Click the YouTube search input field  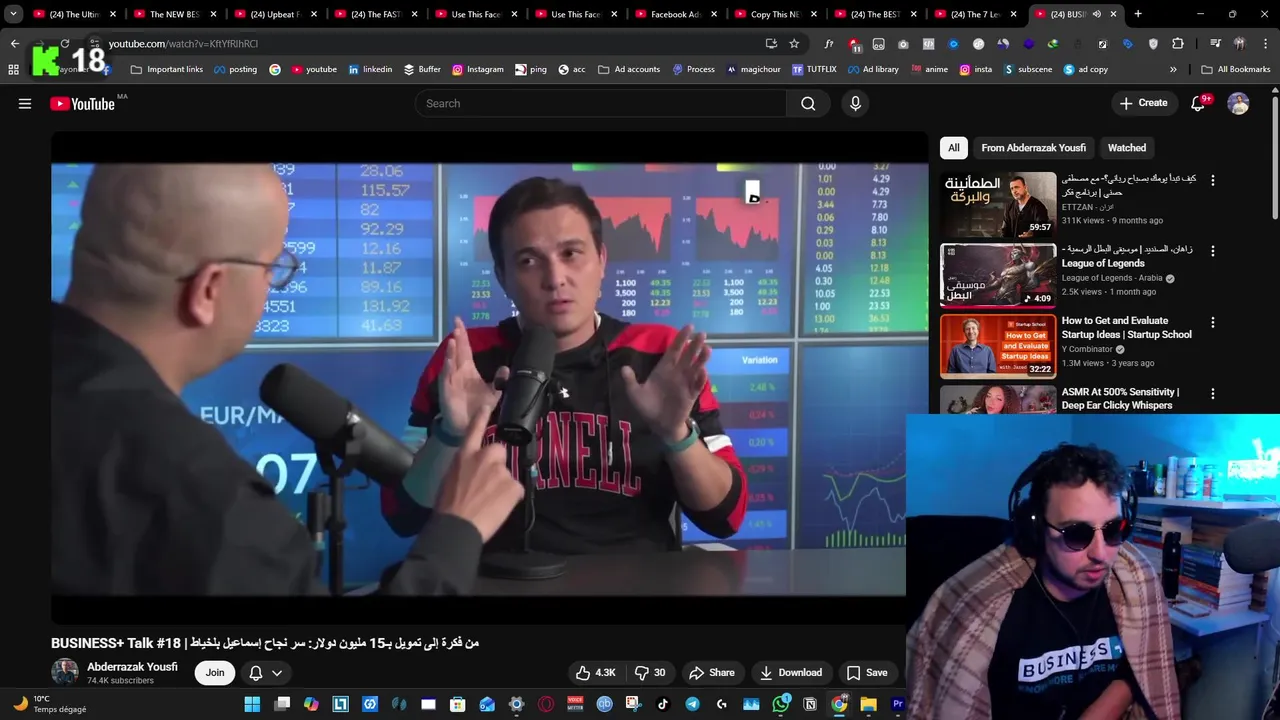click(600, 104)
